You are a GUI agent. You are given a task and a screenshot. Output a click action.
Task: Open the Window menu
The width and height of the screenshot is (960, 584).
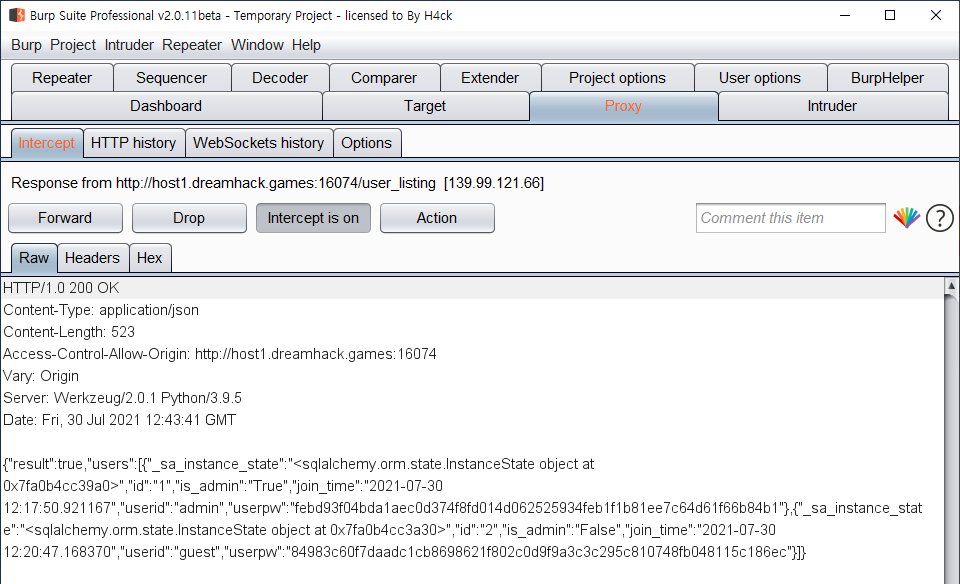point(257,45)
